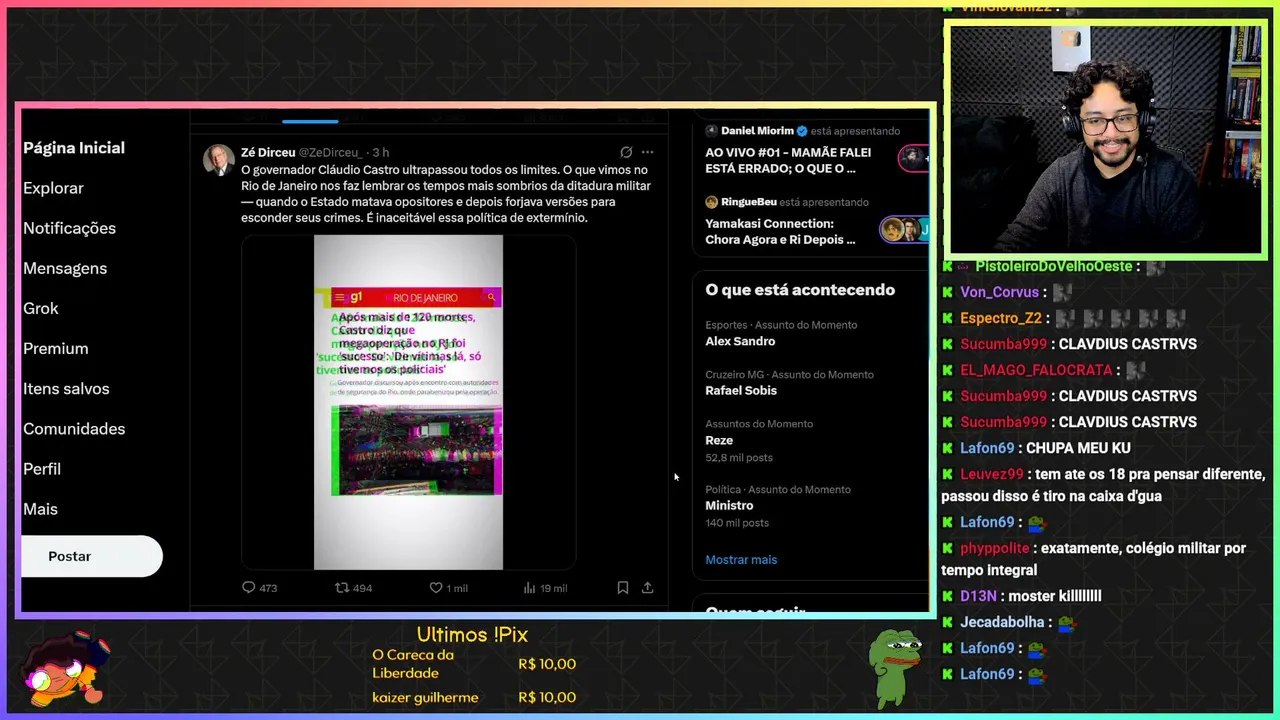Viewport: 1280px width, 720px height.
Task: Select Premium in the sidebar
Action: click(x=56, y=348)
